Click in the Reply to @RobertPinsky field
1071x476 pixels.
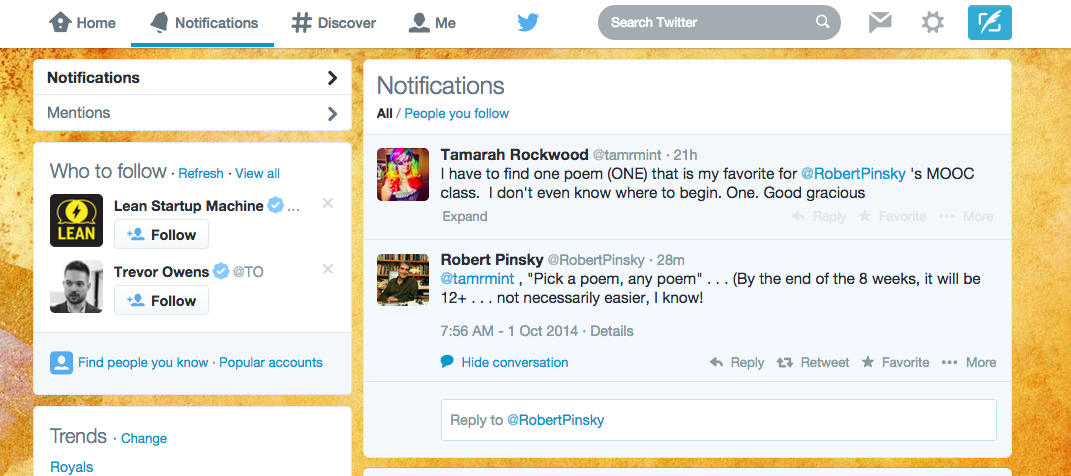718,420
